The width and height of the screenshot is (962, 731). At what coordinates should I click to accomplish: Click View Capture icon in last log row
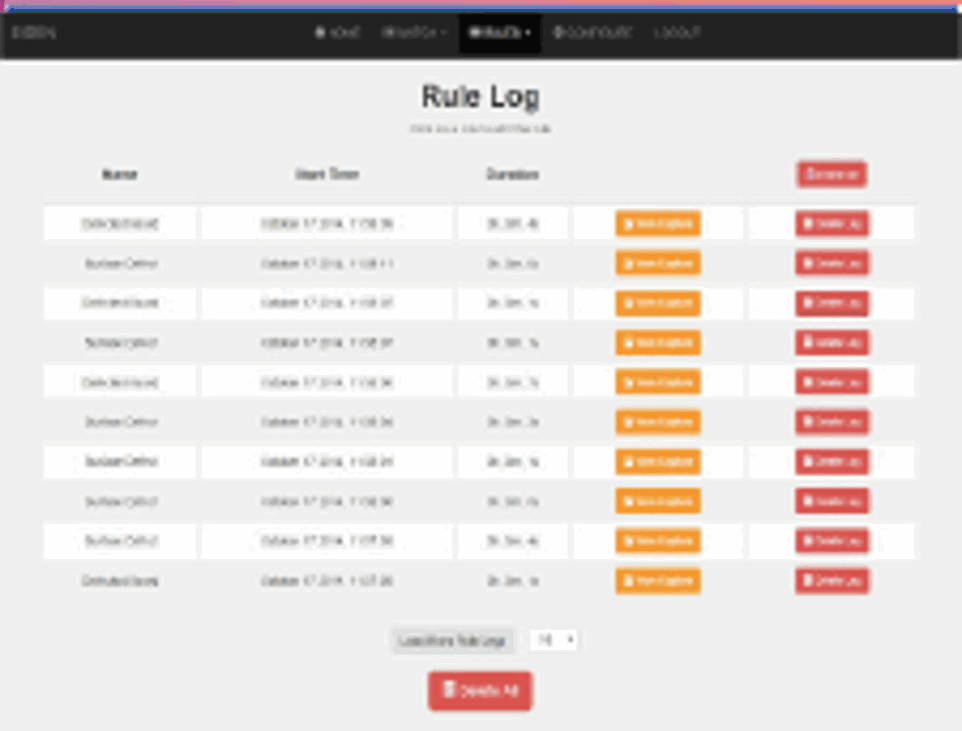[x=628, y=581]
